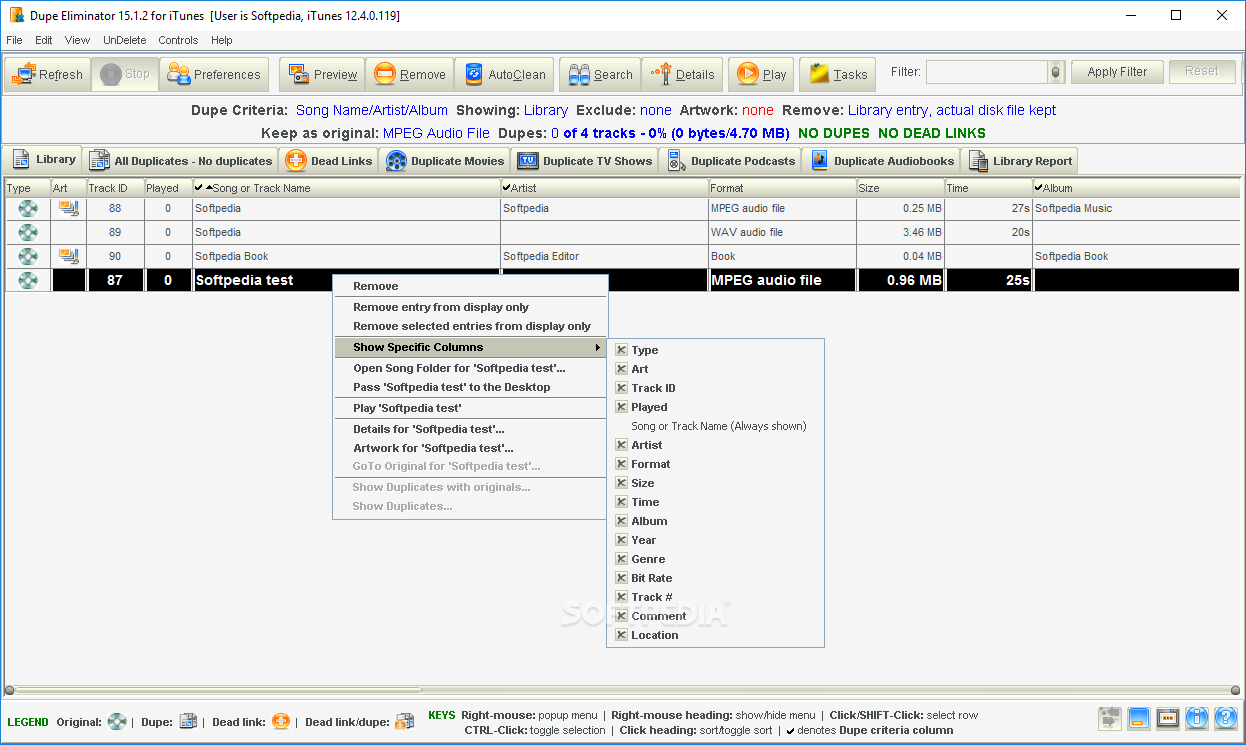Toggle the Played column checkbox

(621, 407)
